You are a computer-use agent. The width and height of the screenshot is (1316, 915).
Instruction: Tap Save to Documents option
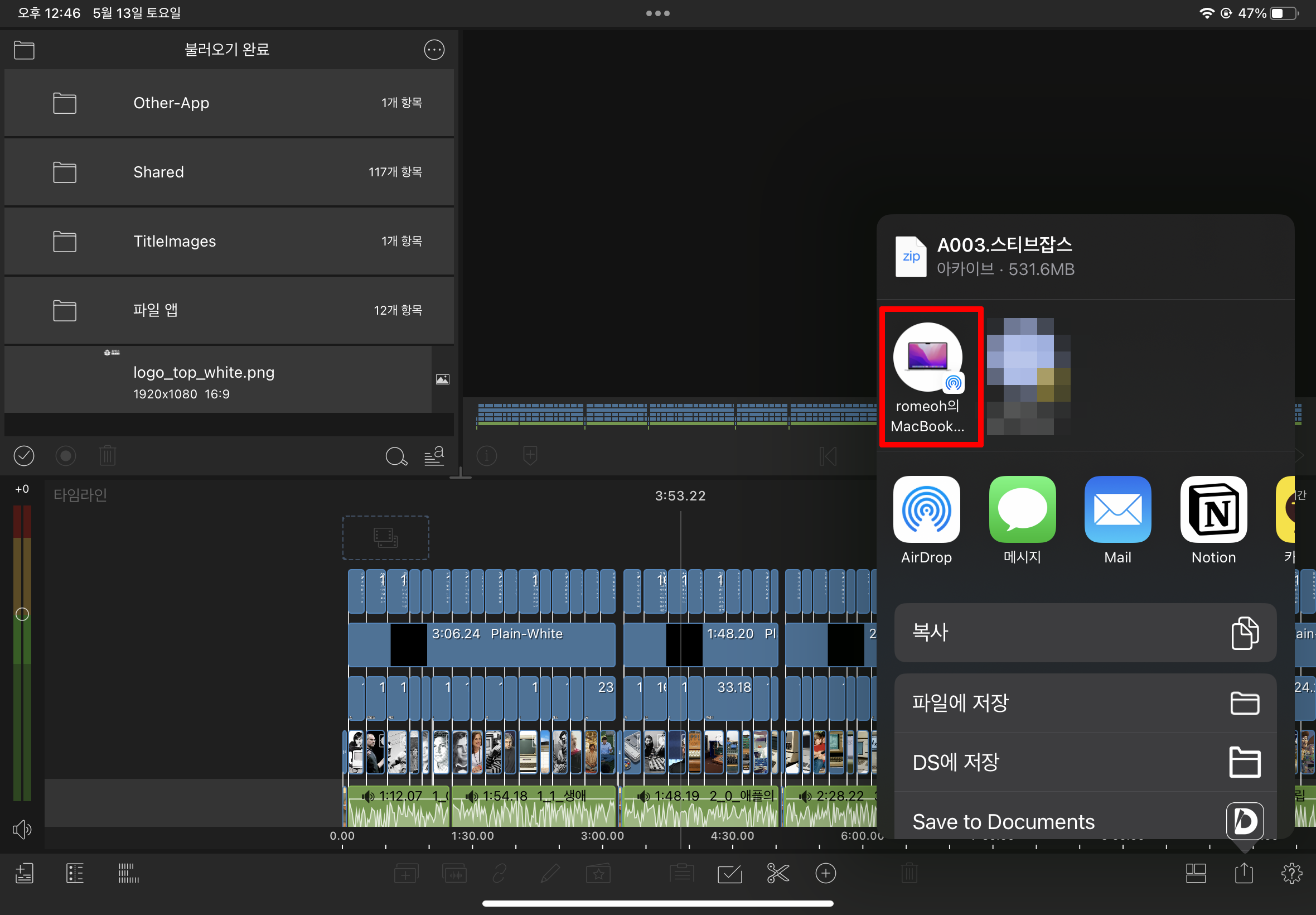pyautogui.click(x=1085, y=821)
